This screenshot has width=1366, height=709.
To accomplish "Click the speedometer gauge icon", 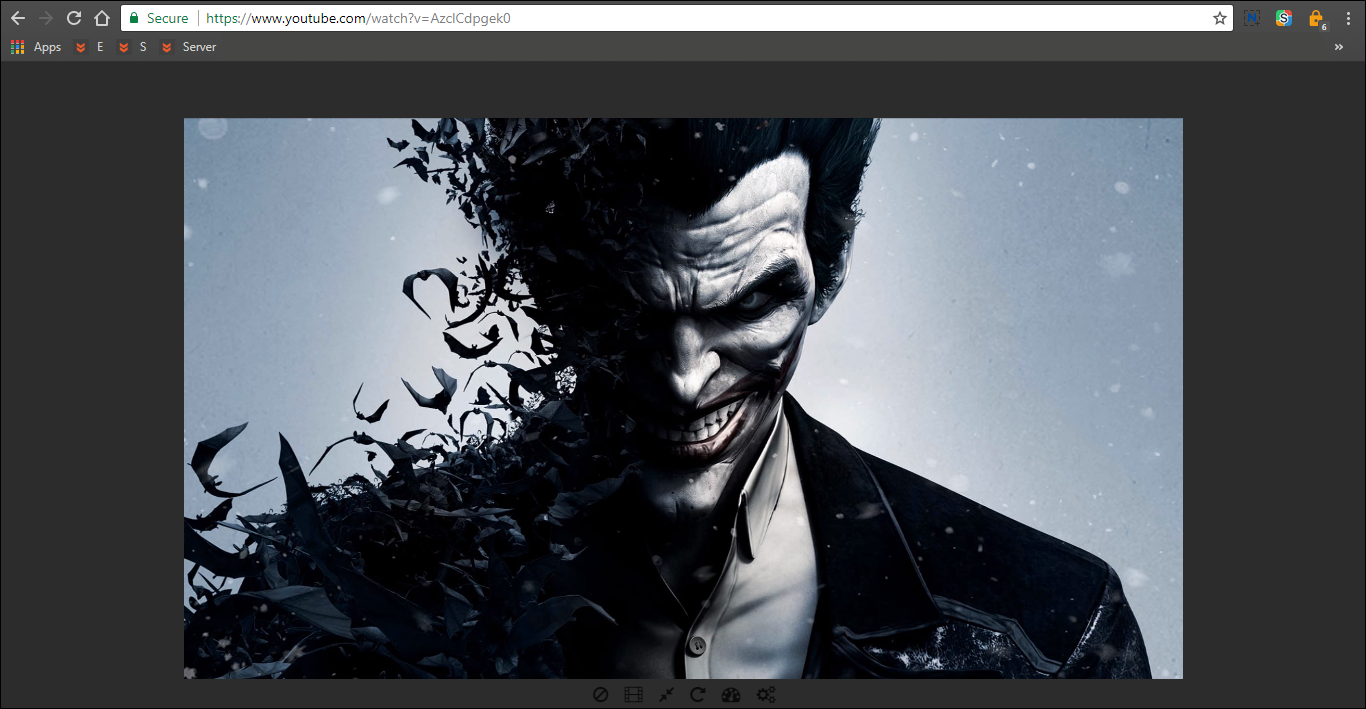I will click(731, 695).
